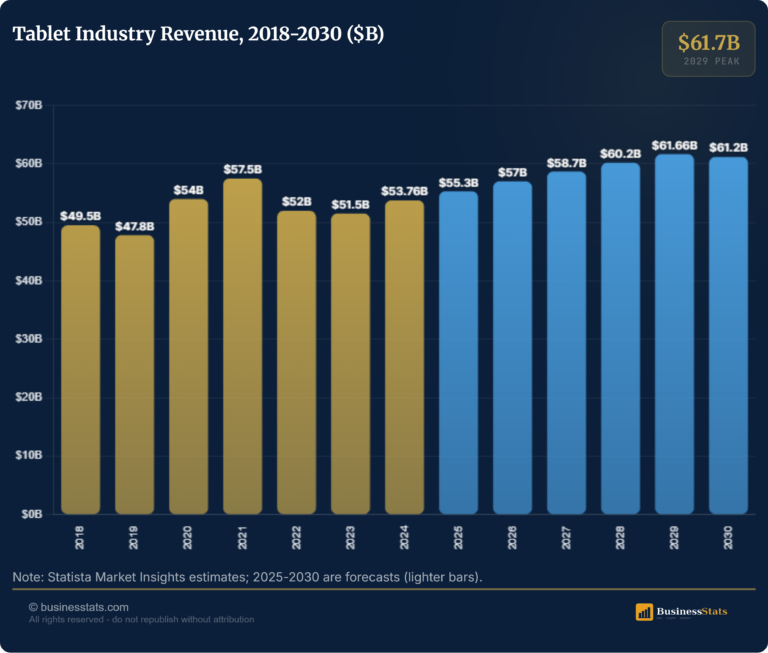Click the 2023 revenue bar
Image resolution: width=768 pixels, height=653 pixels.
[350, 363]
